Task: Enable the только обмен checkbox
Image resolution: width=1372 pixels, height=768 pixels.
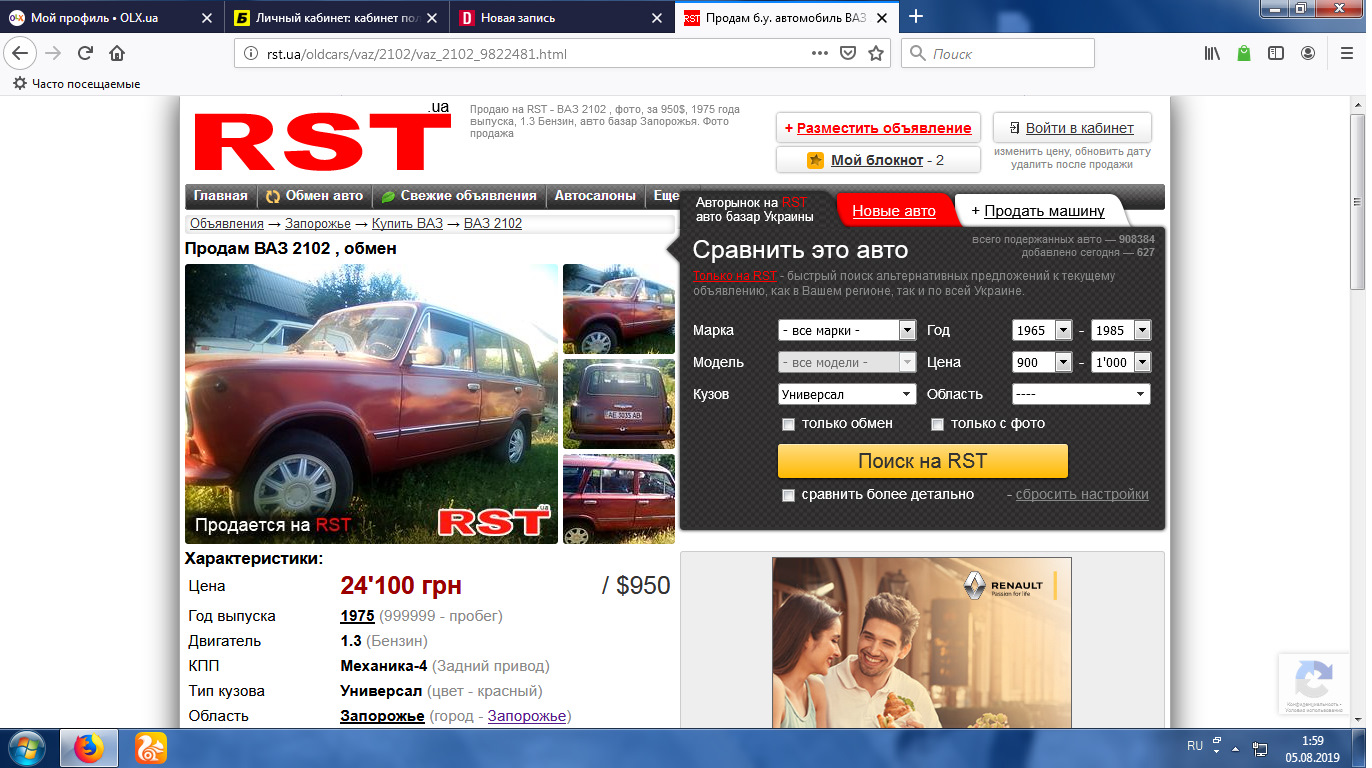Action: [788, 424]
